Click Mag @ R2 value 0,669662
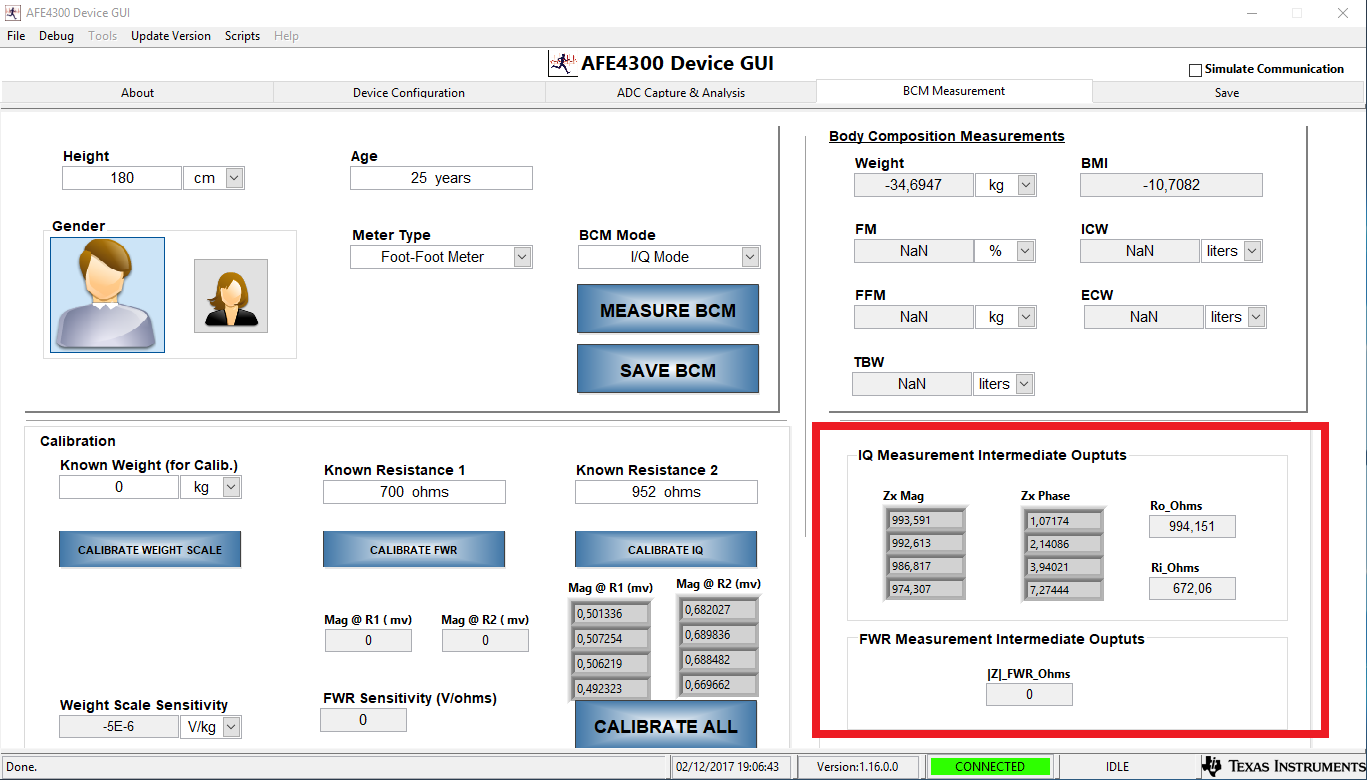The image size is (1367, 780). point(720,685)
